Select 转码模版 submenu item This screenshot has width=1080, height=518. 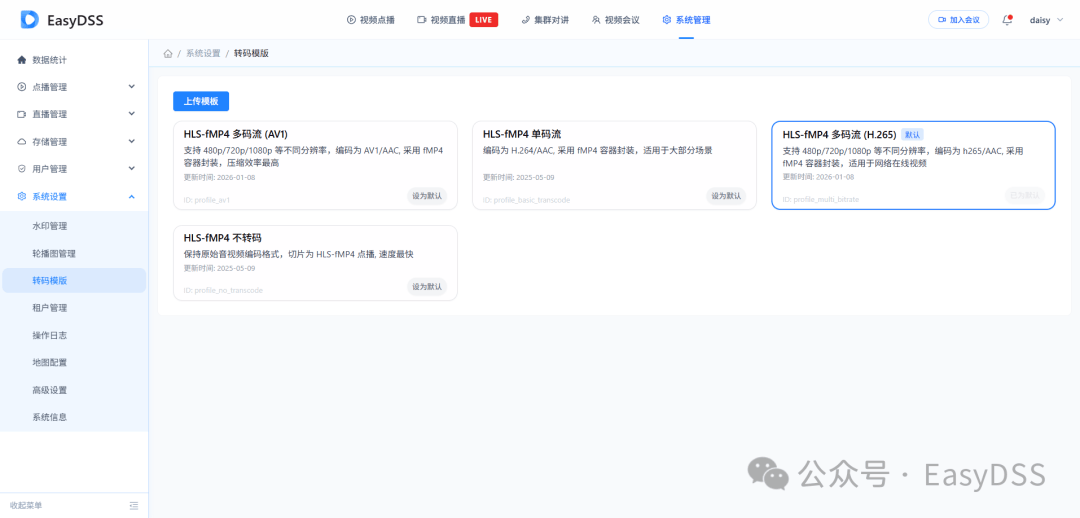pyautogui.click(x=74, y=280)
